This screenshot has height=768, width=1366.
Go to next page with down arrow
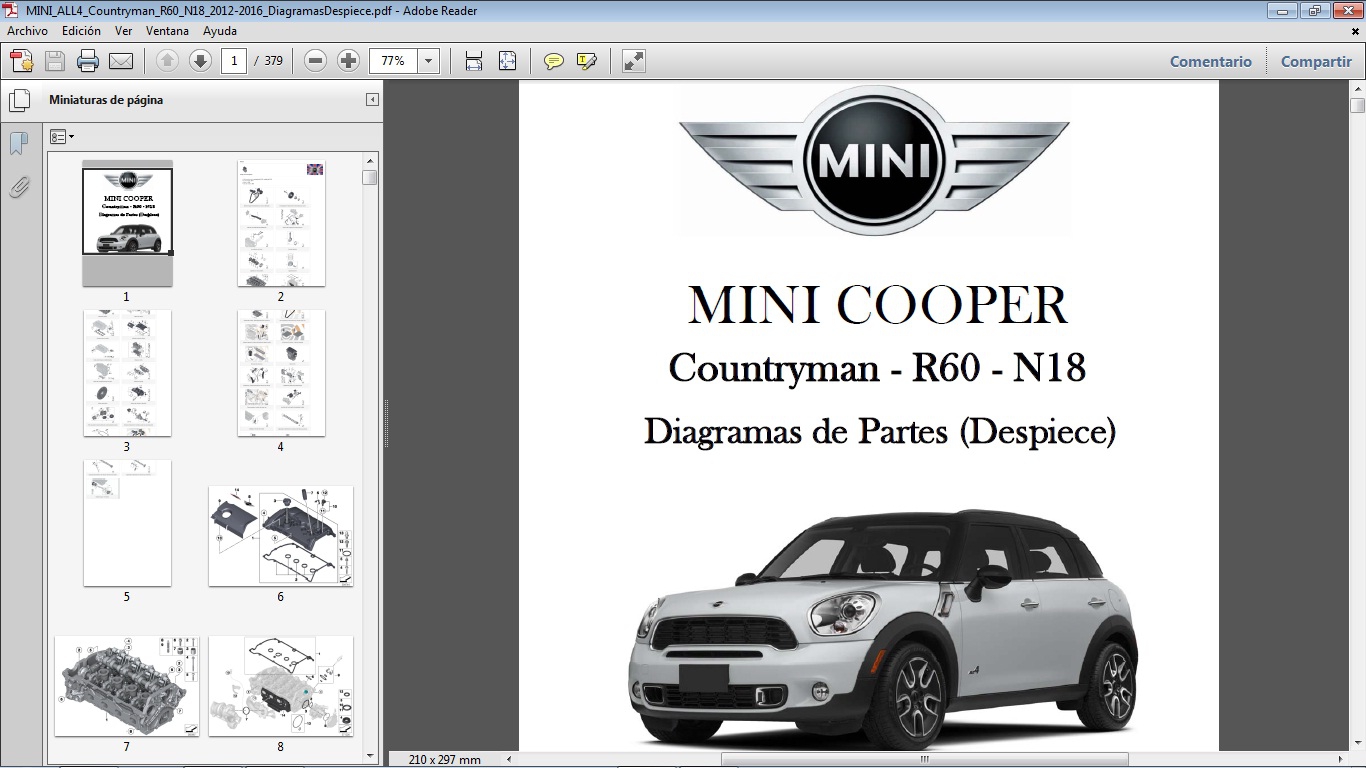point(200,61)
